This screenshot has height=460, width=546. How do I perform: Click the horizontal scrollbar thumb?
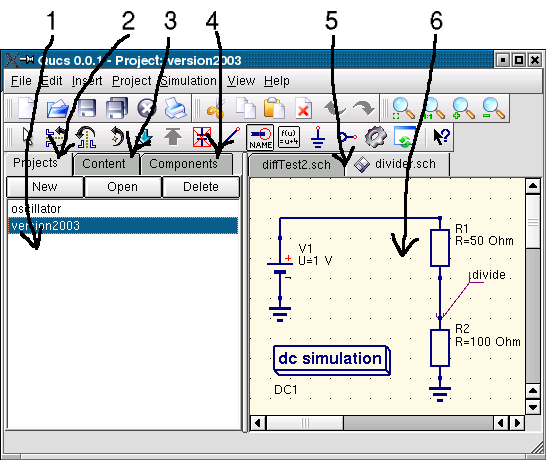[305, 423]
